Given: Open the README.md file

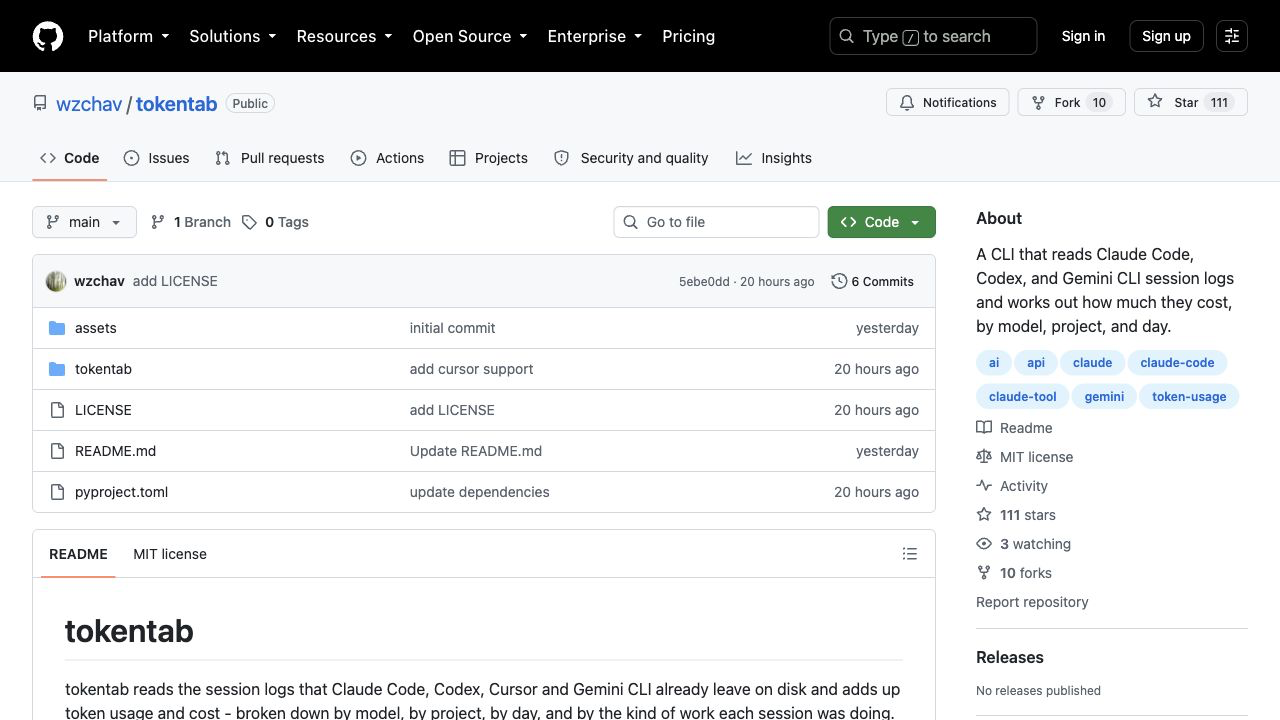Looking at the screenshot, I should point(115,451).
